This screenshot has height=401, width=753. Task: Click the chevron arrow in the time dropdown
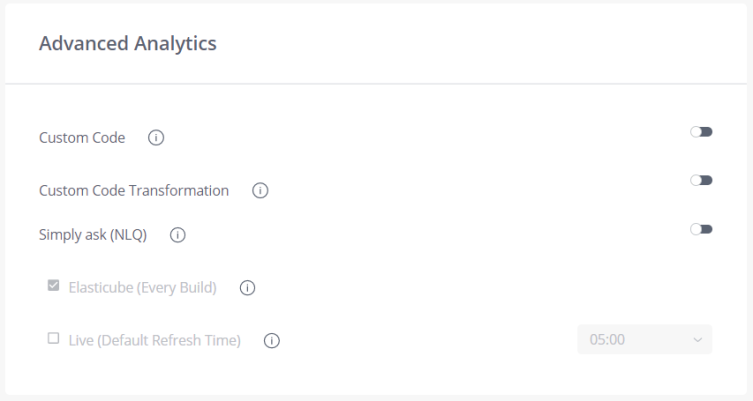click(697, 340)
